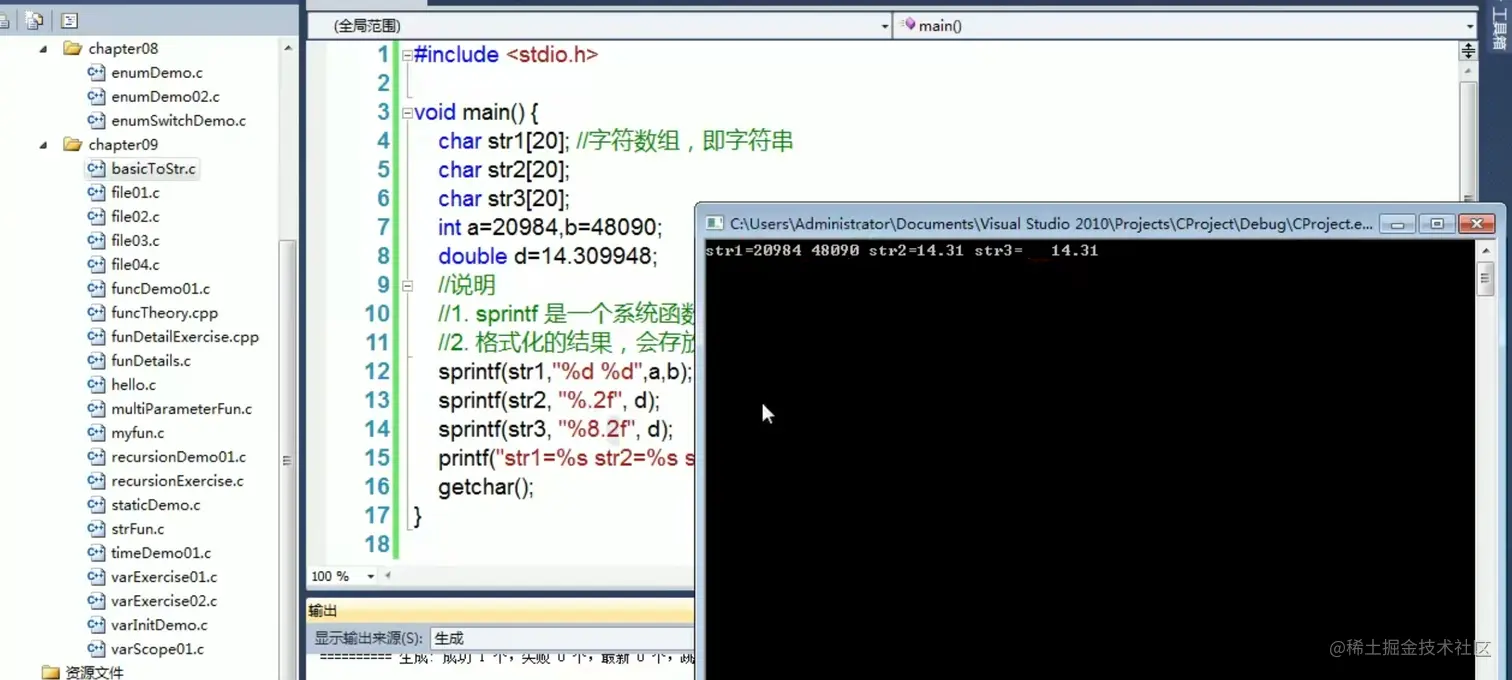The height and width of the screenshot is (680, 1512).
Task: Select file04.c in the tree
Action: [135, 264]
